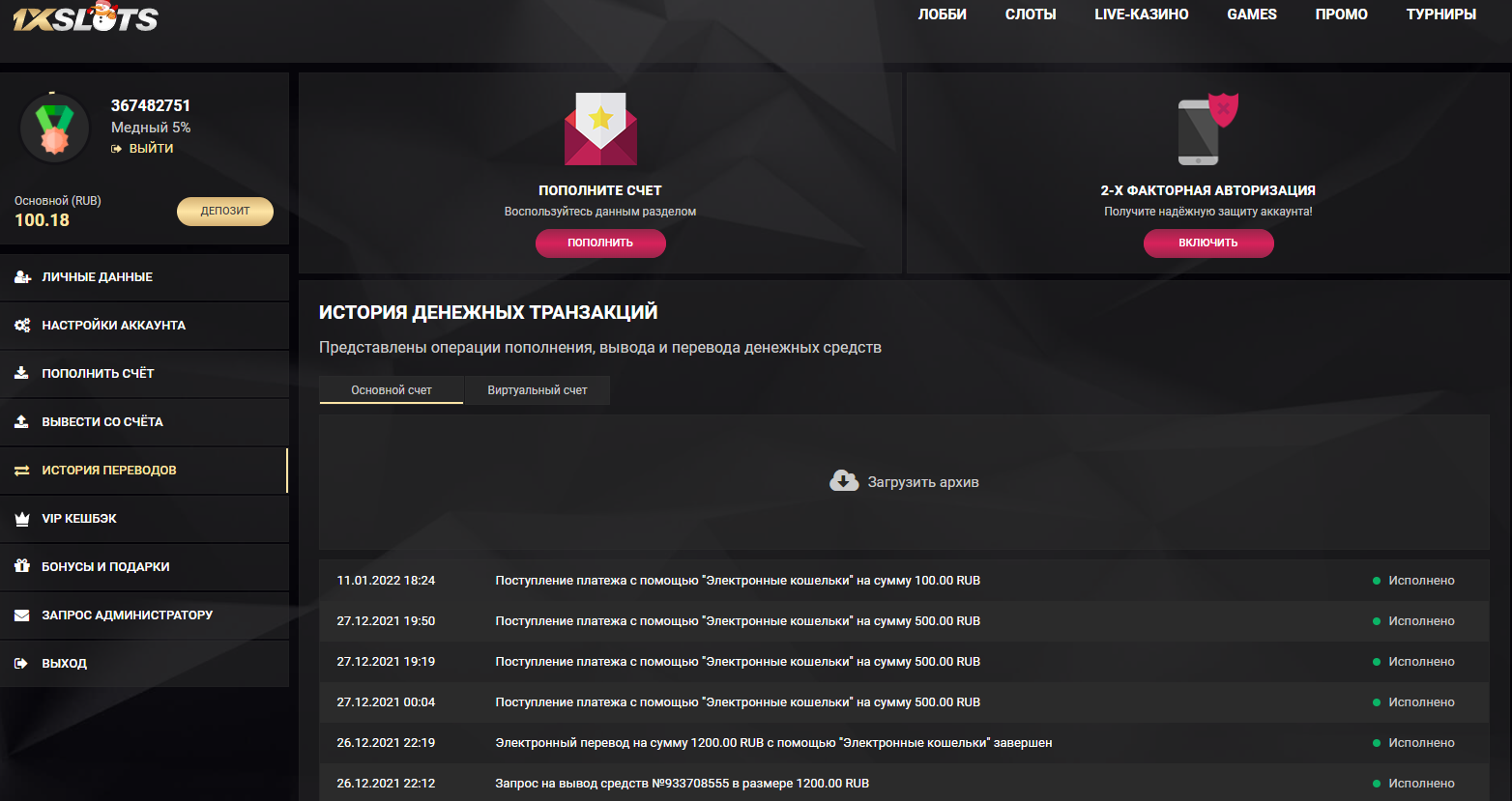The width and height of the screenshot is (1512, 801).
Task: Click the 100.00 RUB payment description
Action: 738,581
